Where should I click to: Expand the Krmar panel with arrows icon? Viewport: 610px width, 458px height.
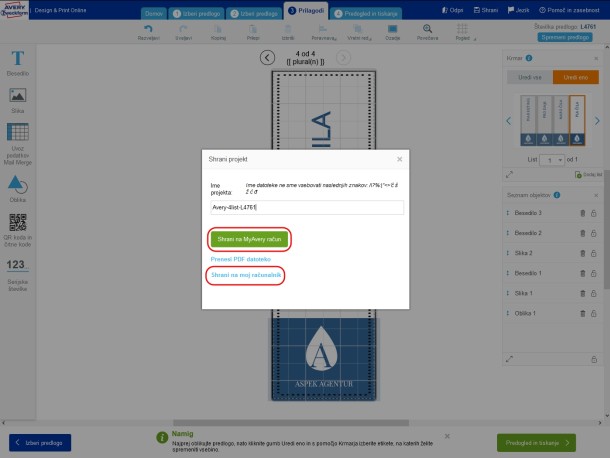pyautogui.click(x=509, y=175)
